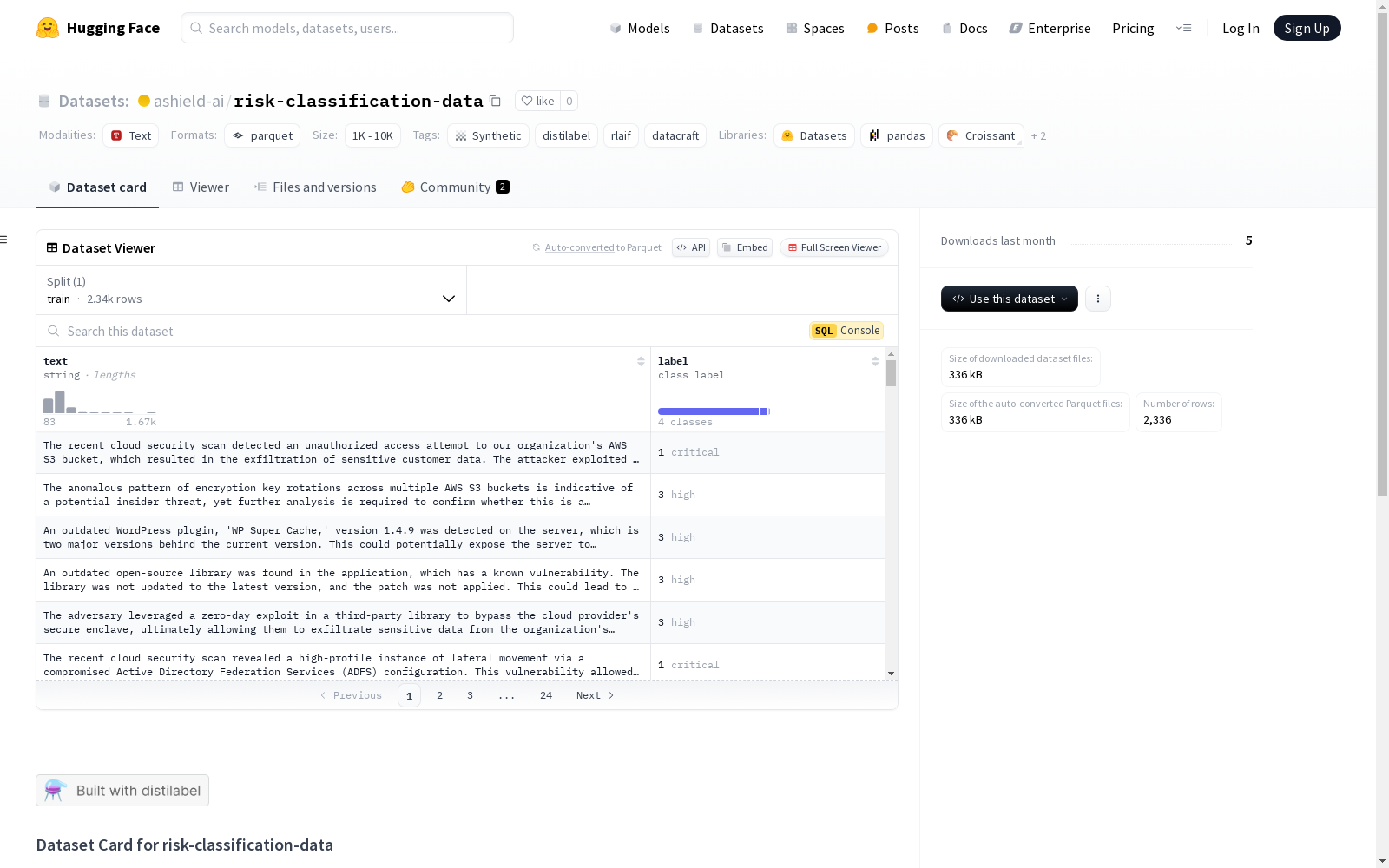Open Enterprise in the top navigation
Viewport: 1389px width, 868px height.
click(1050, 28)
